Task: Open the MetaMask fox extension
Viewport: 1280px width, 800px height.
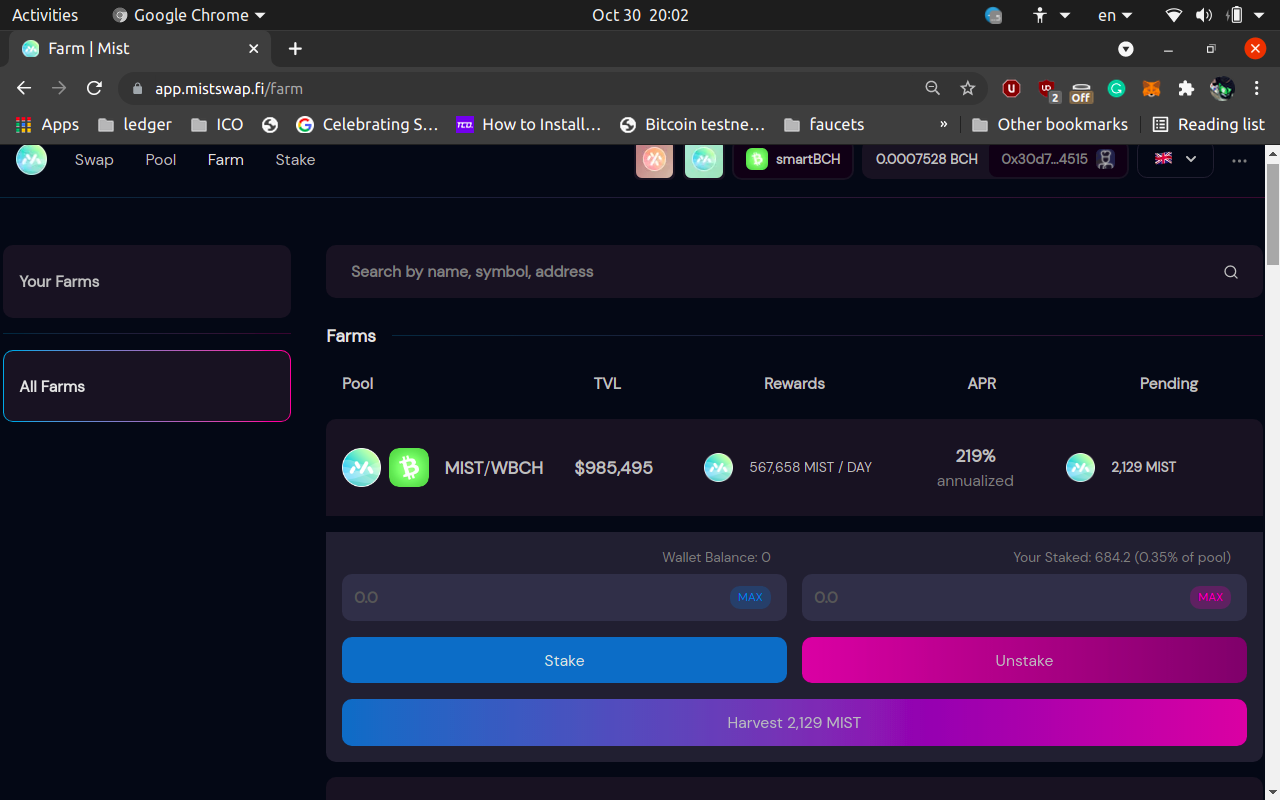Action: 1152,88
